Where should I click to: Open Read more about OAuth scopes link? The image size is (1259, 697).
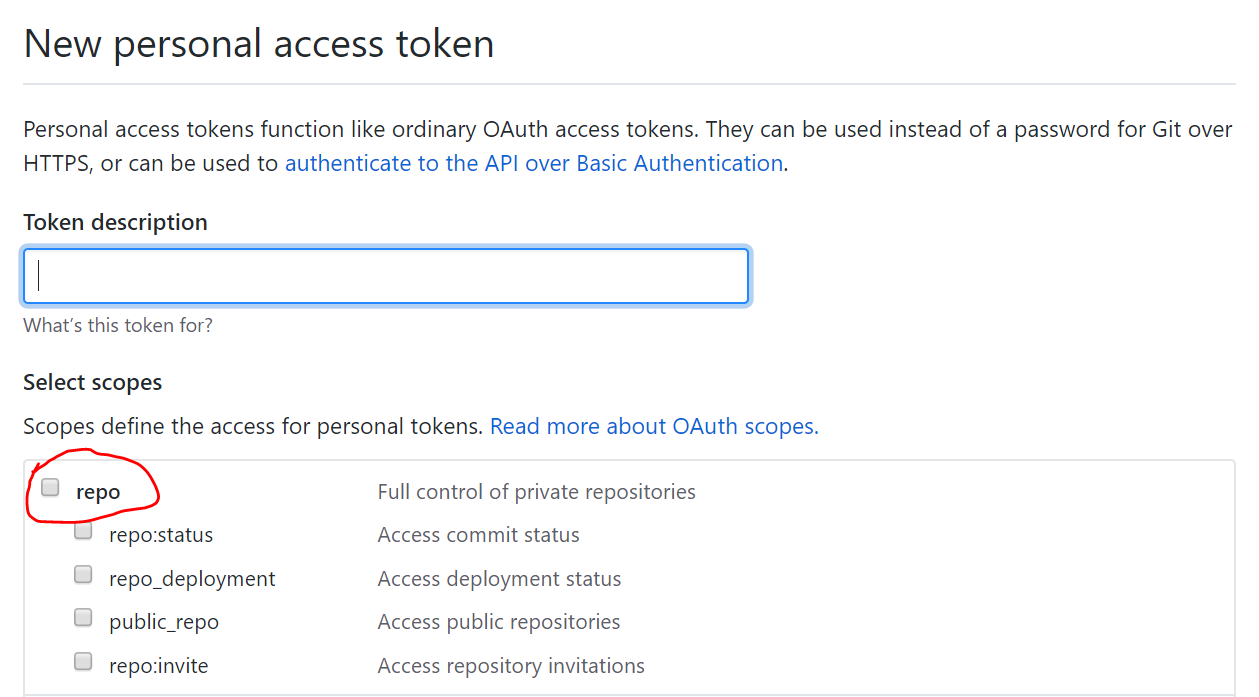pos(654,426)
